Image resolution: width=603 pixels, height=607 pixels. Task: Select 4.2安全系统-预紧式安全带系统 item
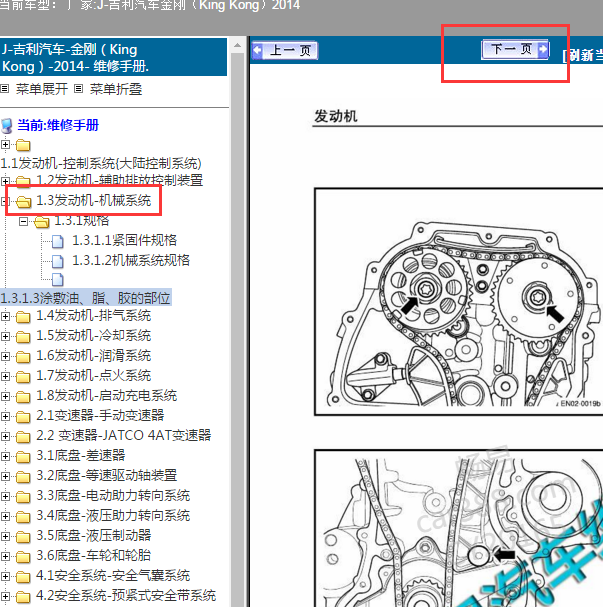point(126,595)
